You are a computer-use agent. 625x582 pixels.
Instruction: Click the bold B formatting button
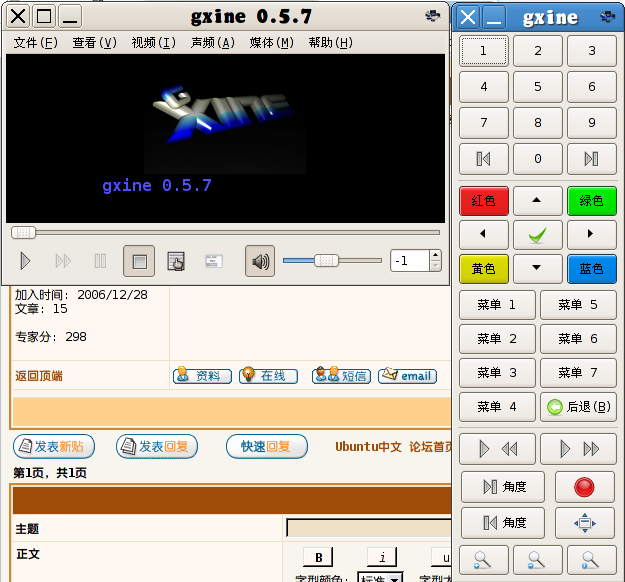point(318,557)
